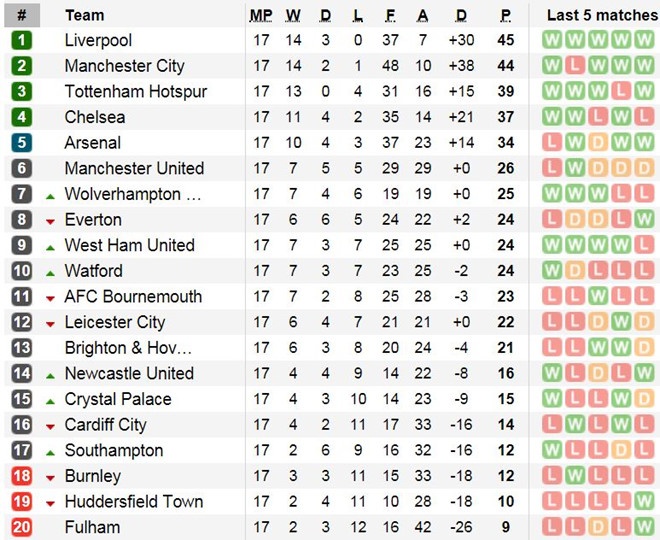The image size is (660, 540).
Task: Click Liverpool's 45 points value
Action: [x=506, y=41]
